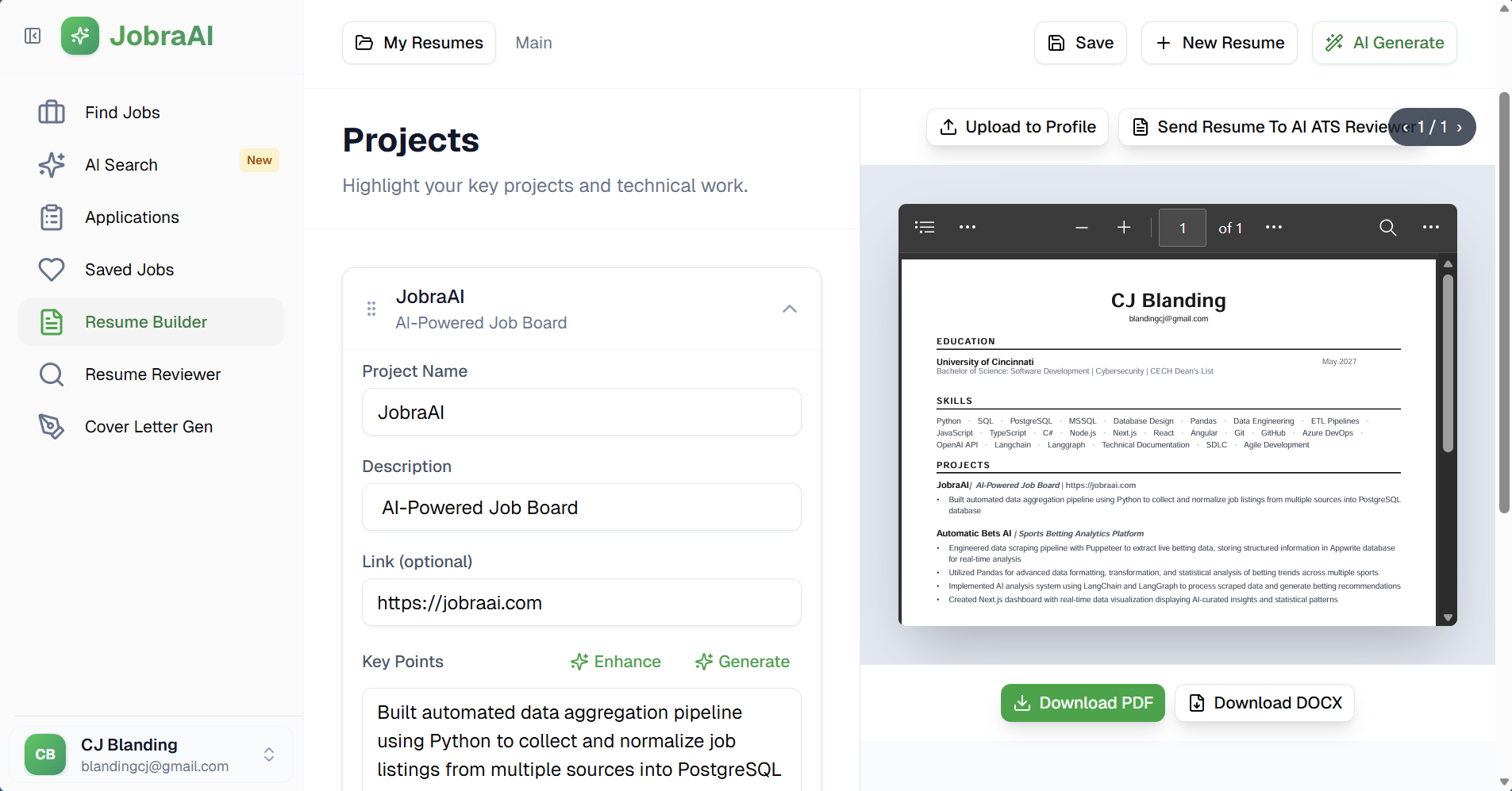The image size is (1512, 791).
Task: Select Resume Builder document icon
Action: pos(52,321)
